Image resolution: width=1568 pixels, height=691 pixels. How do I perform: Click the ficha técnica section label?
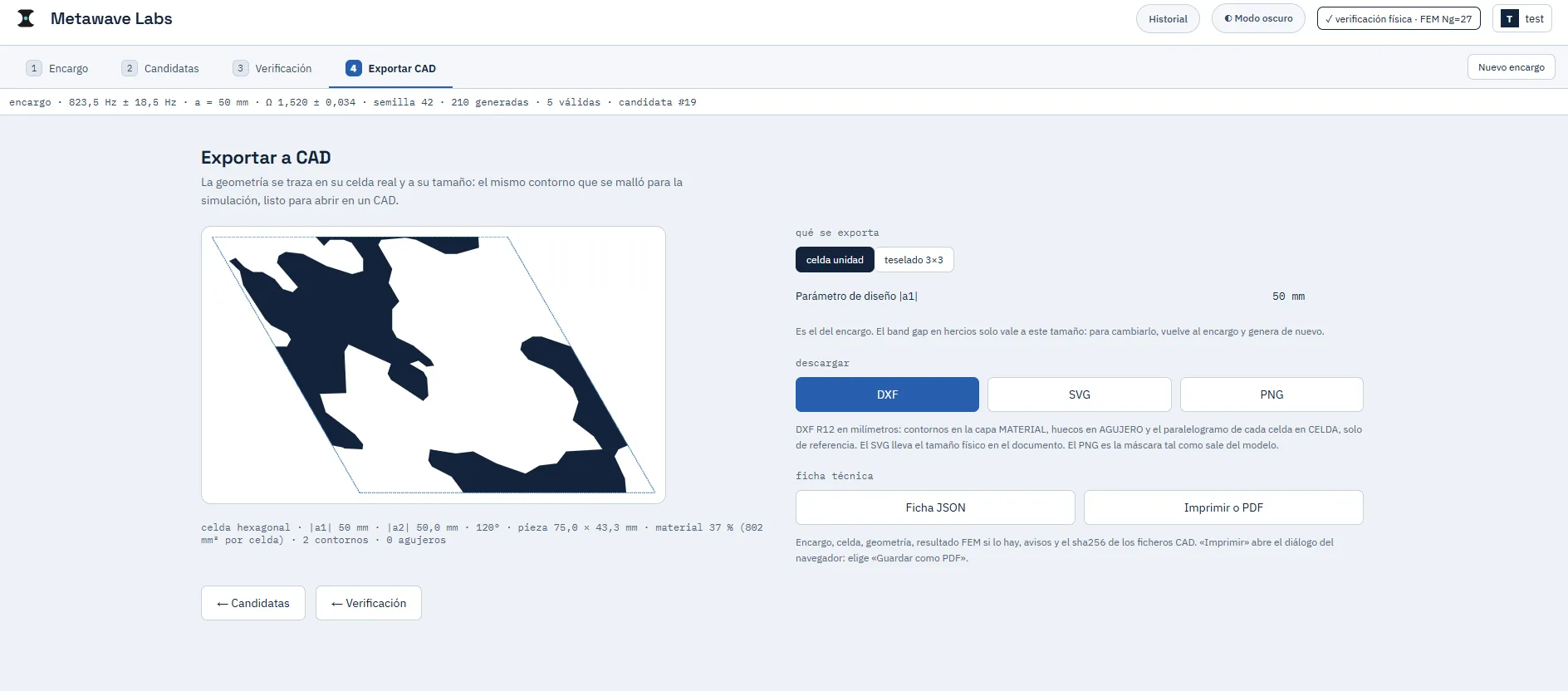(x=835, y=477)
